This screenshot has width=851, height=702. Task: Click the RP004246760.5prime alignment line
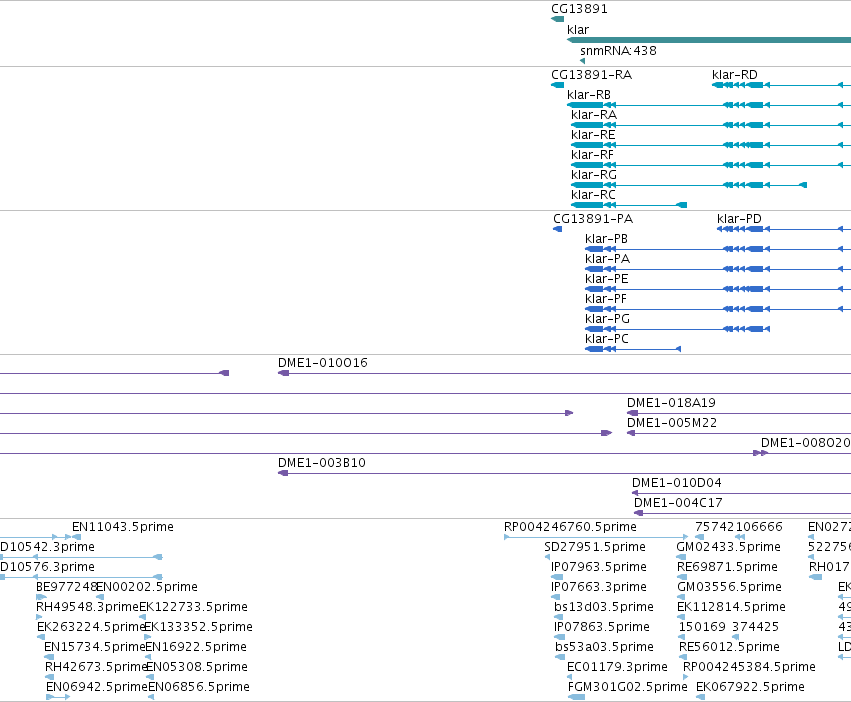click(x=596, y=537)
